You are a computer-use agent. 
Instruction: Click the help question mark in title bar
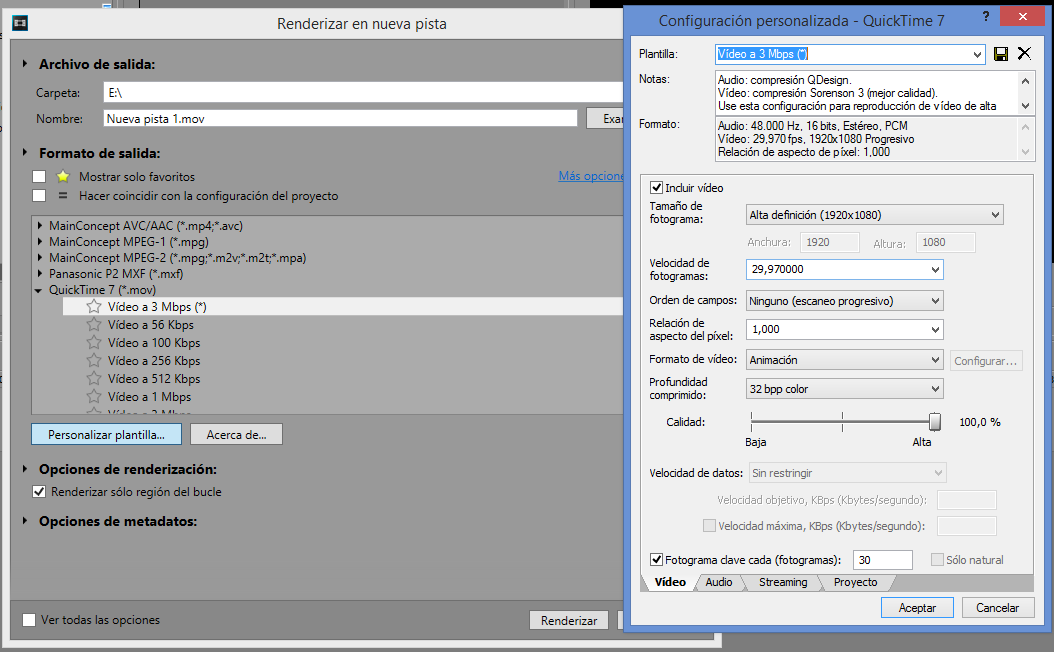click(x=988, y=19)
